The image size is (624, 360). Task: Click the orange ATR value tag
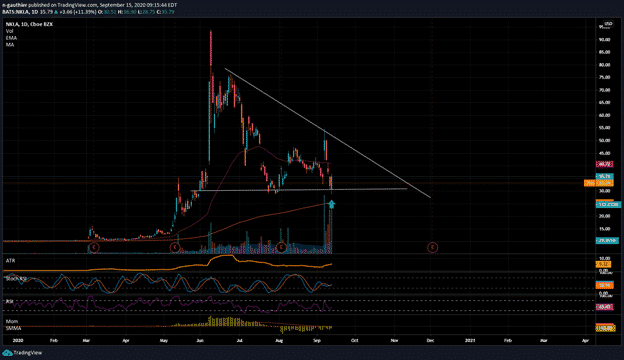coord(603,264)
